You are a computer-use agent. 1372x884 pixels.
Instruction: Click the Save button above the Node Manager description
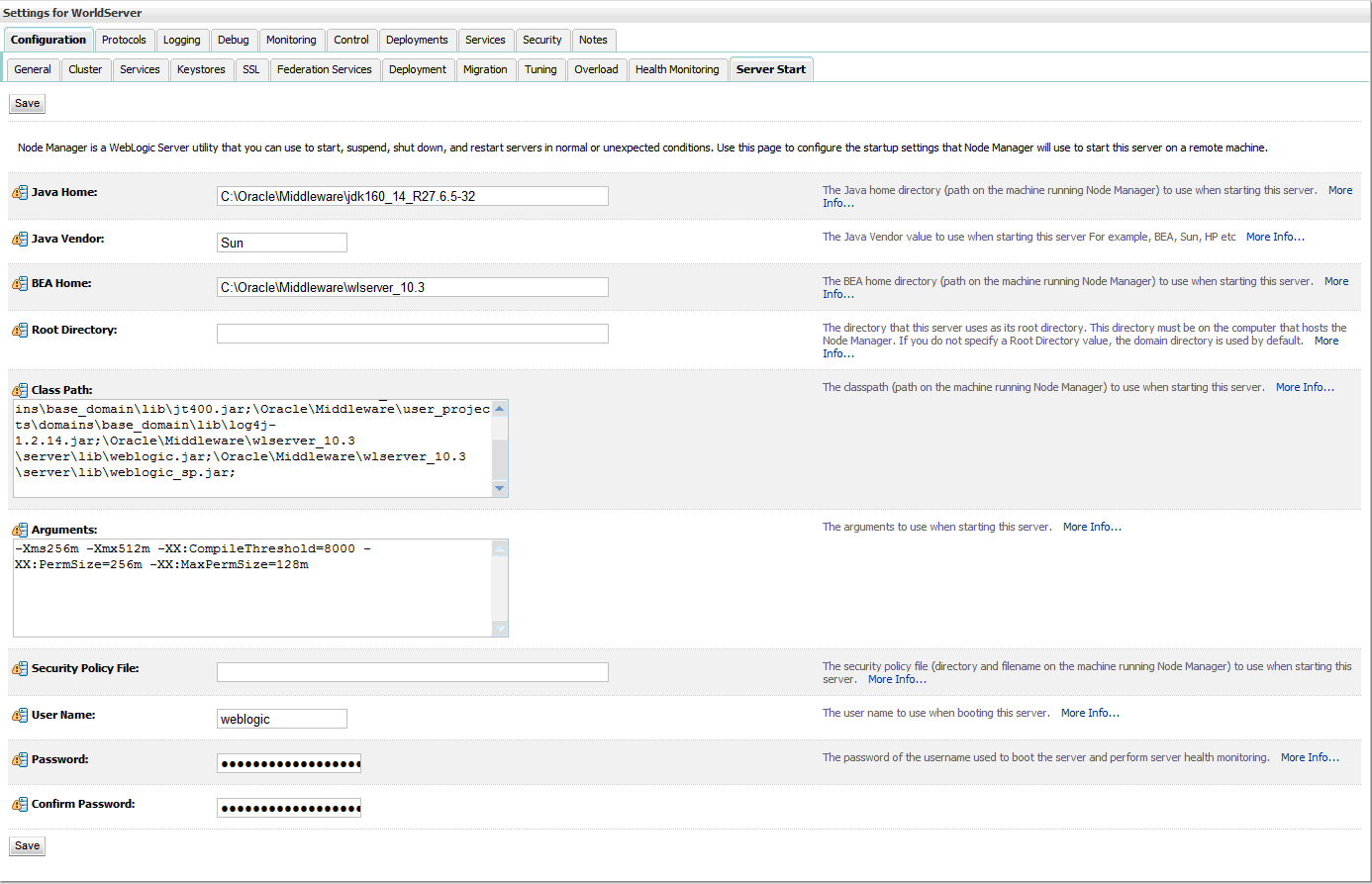[28, 103]
